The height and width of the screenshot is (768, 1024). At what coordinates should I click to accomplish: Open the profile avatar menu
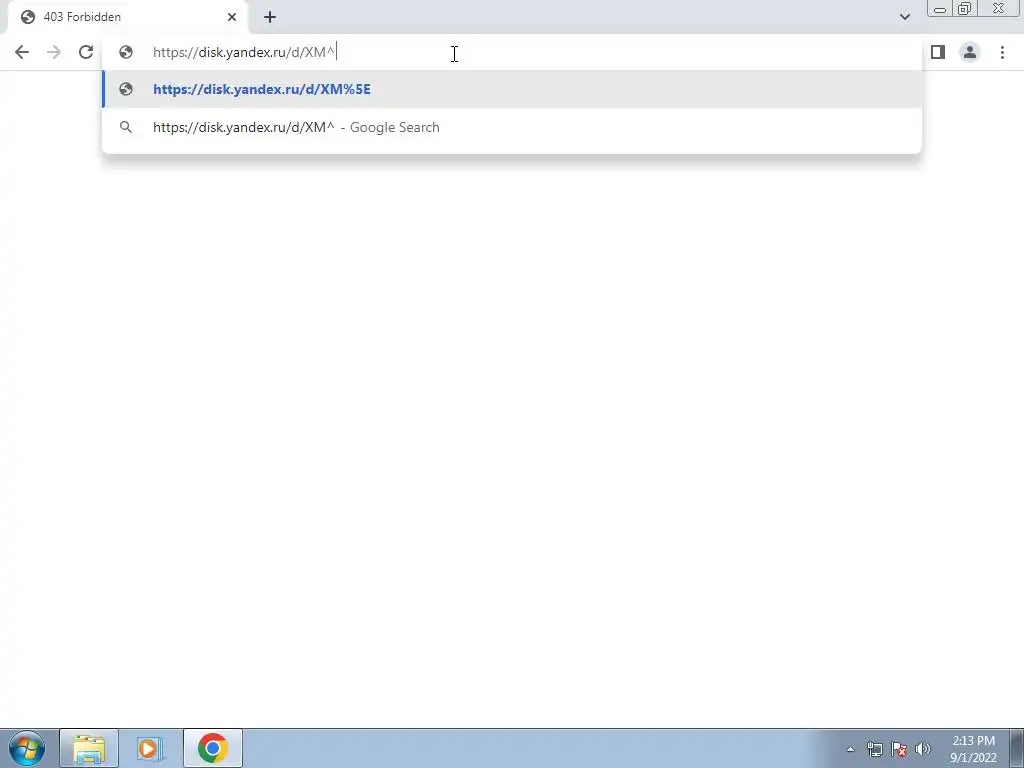[x=970, y=52]
